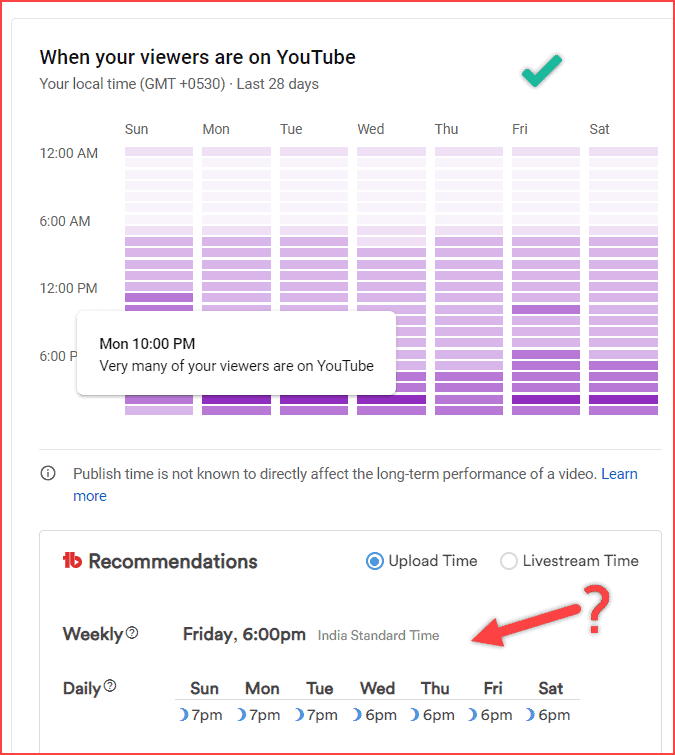This screenshot has width=675, height=755.
Task: Click the green checkmark icon
Action: coord(542,71)
